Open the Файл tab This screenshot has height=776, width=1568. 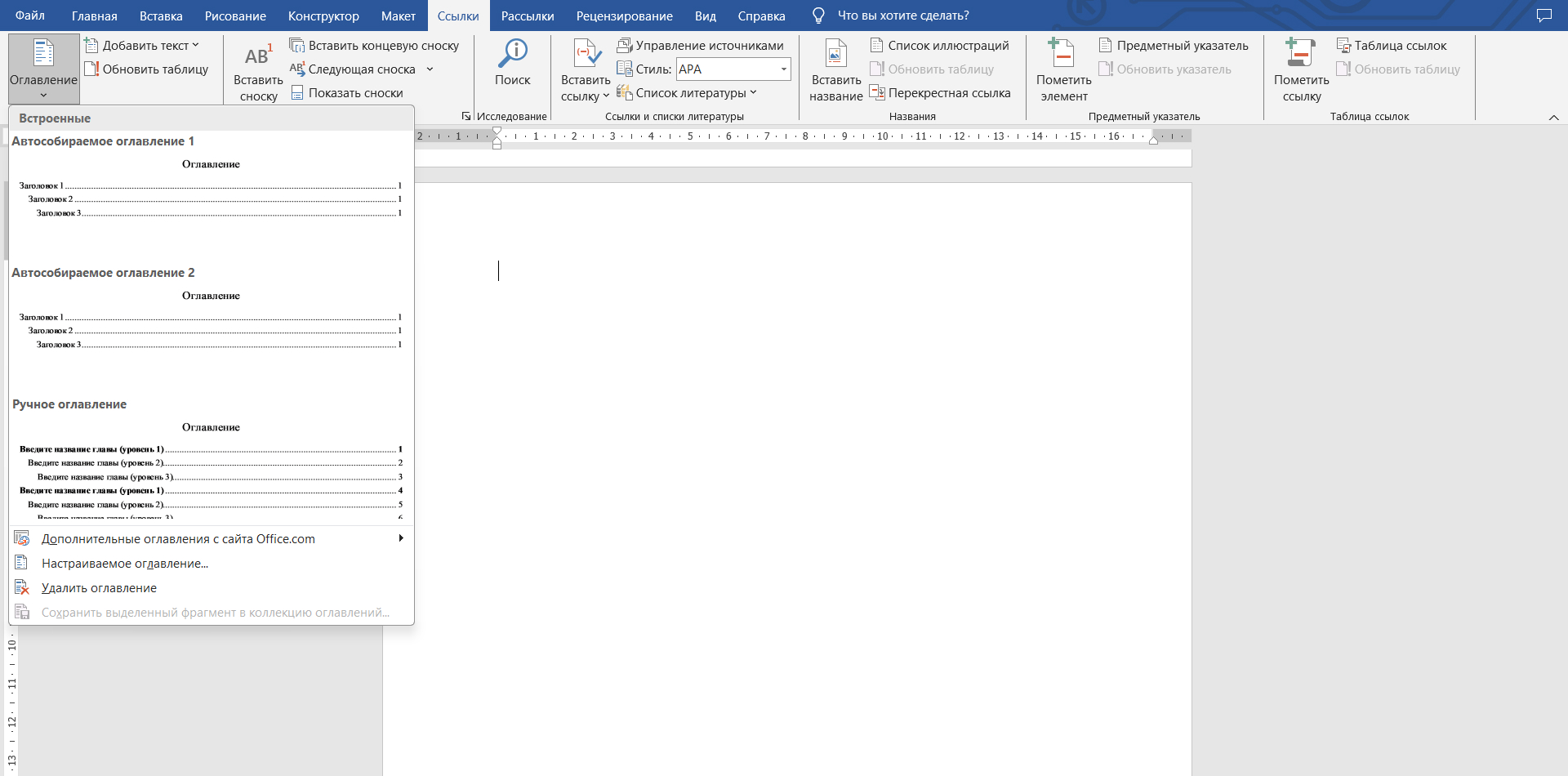coord(30,16)
